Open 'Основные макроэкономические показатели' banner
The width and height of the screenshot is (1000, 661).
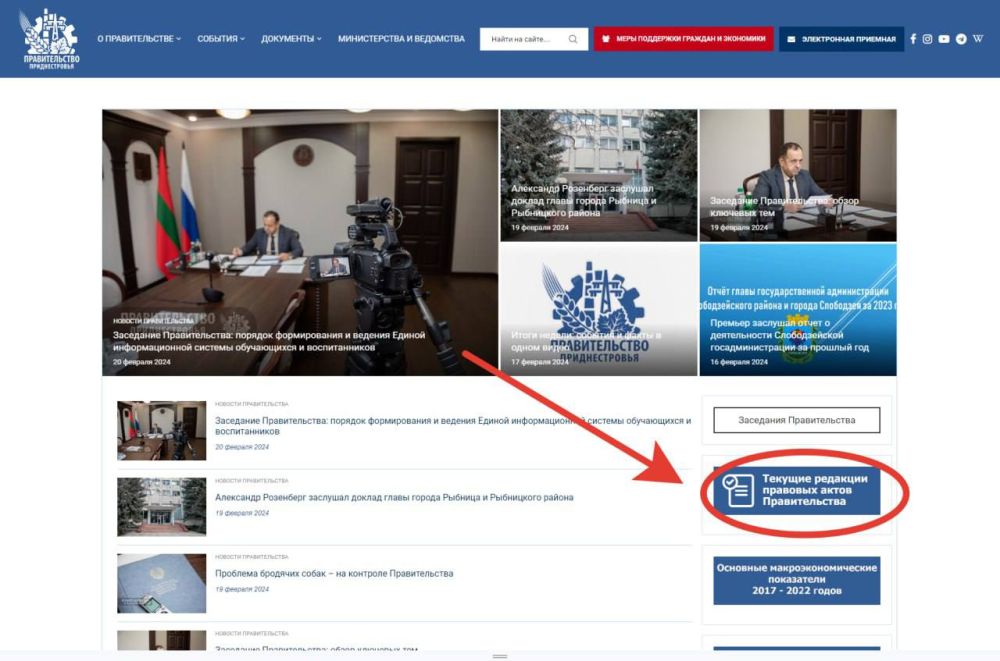coord(796,580)
